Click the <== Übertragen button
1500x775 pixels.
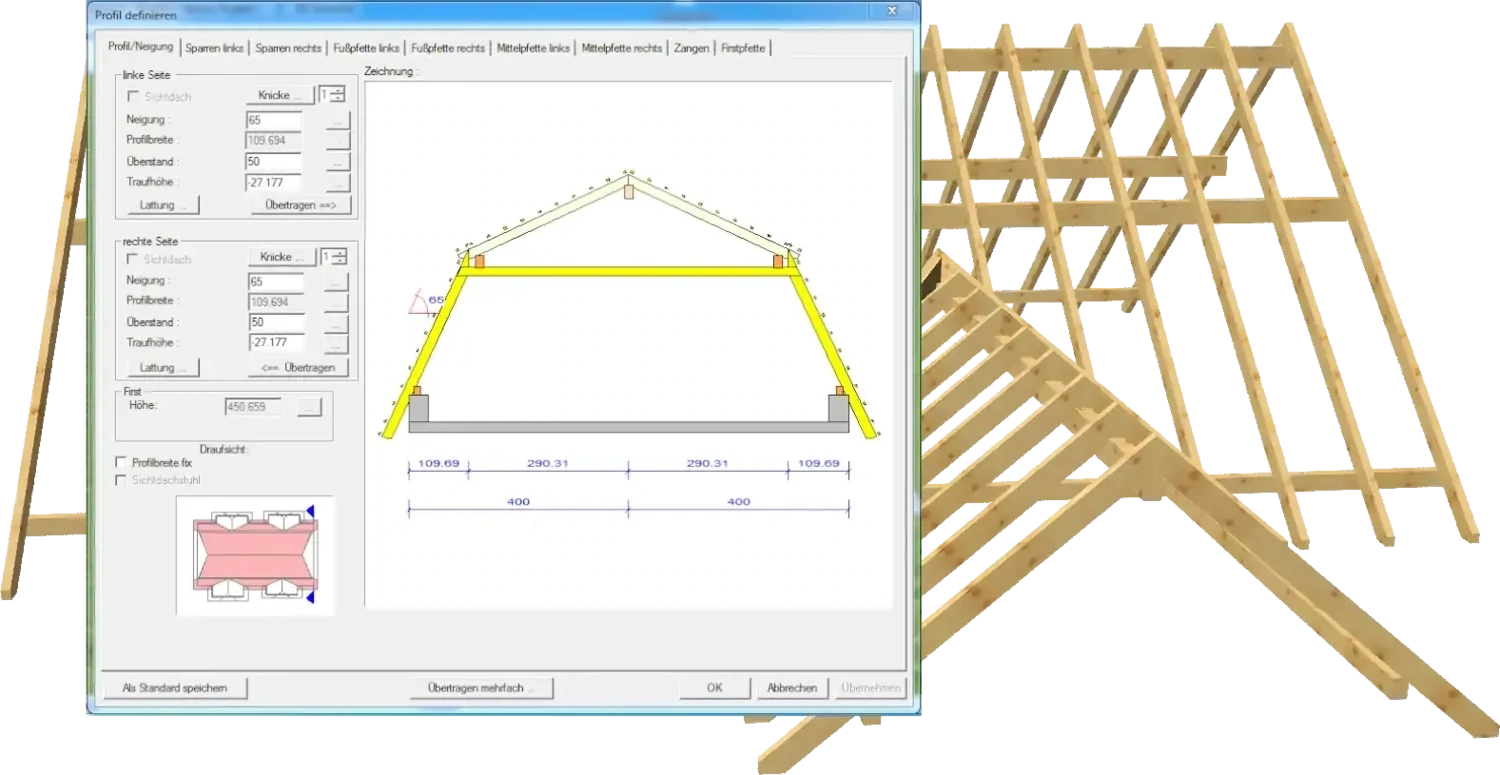tap(298, 367)
